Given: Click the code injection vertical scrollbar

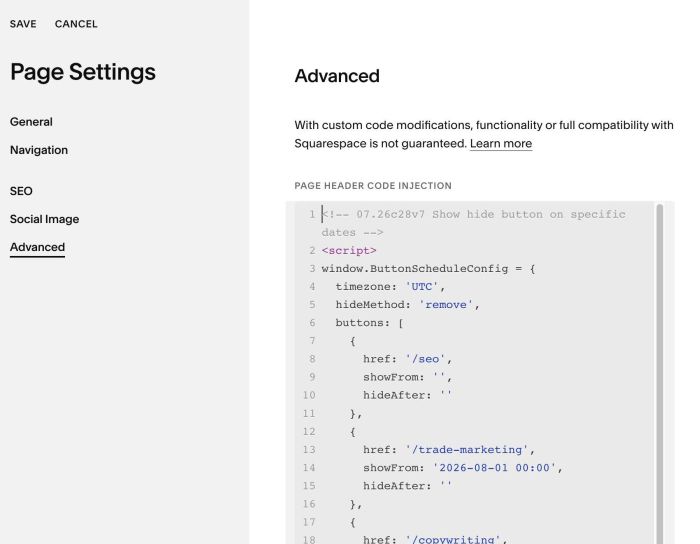Looking at the screenshot, I should pyautogui.click(x=659, y=374).
